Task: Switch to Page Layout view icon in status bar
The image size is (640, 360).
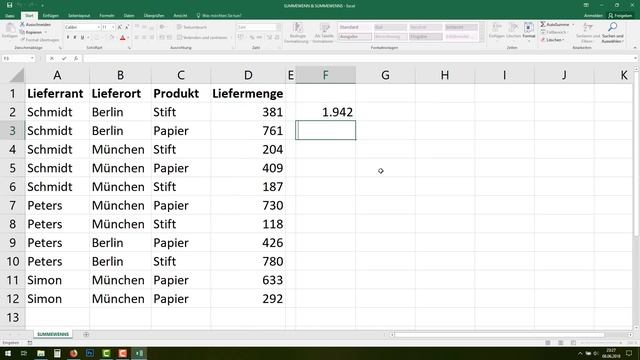Action: point(561,343)
